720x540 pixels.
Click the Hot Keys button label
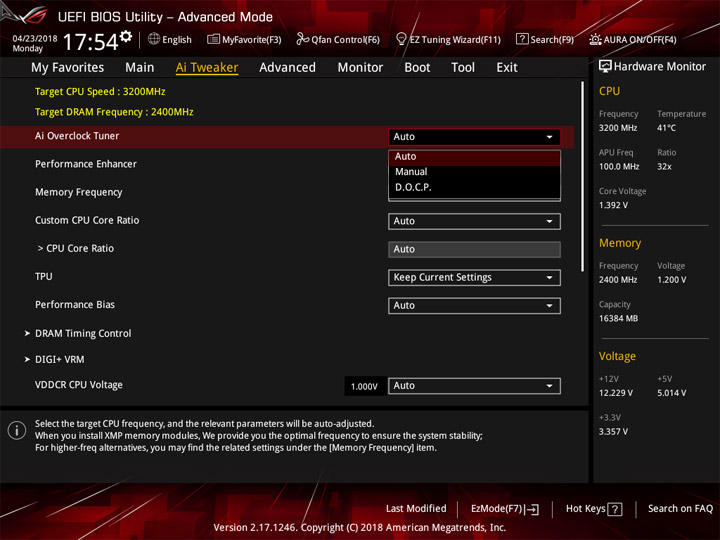coord(585,509)
